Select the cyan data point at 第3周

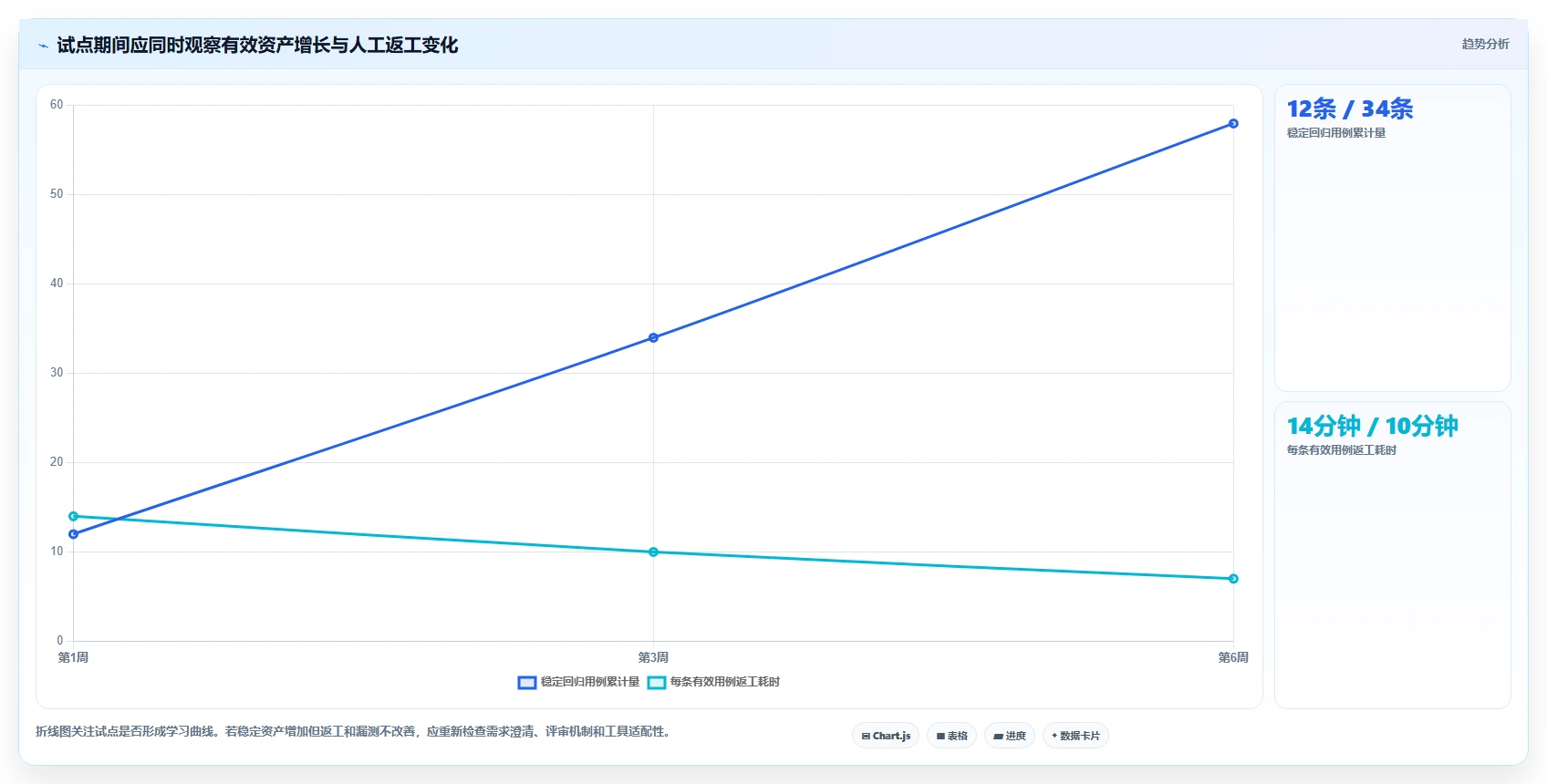653,552
